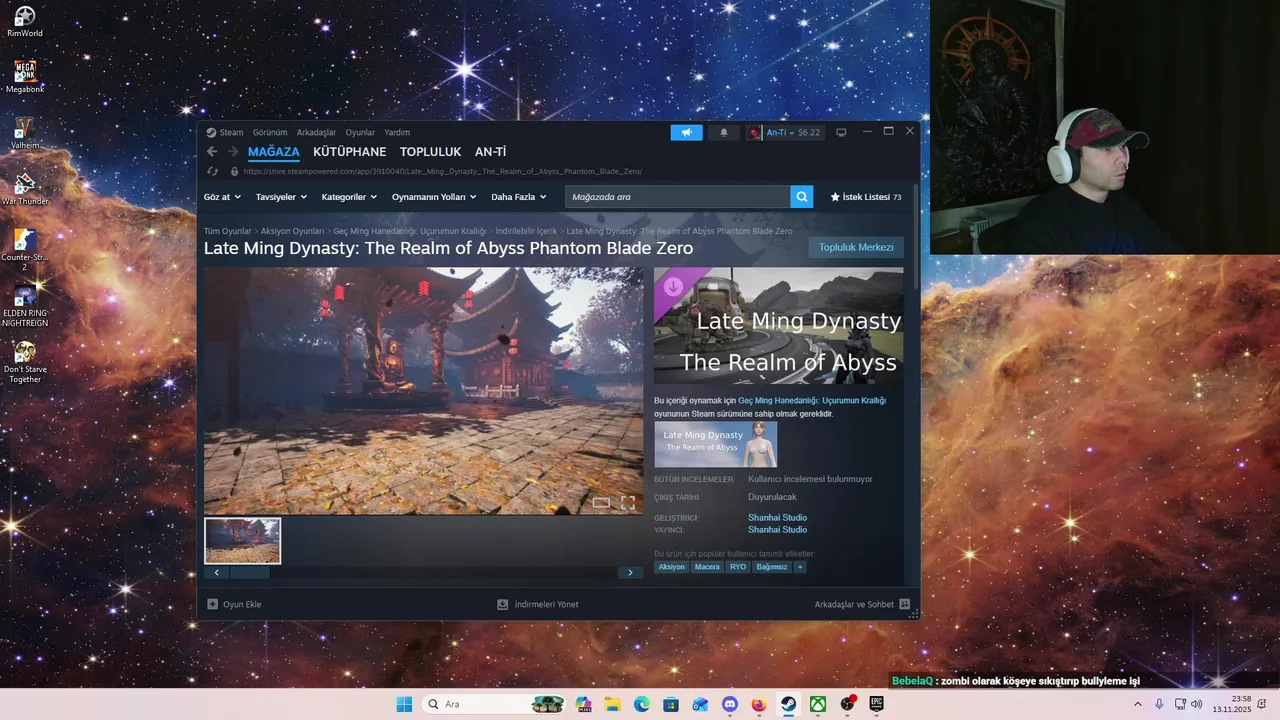The height and width of the screenshot is (720, 1280).
Task: Click the Bağımsız tag
Action: [772, 567]
